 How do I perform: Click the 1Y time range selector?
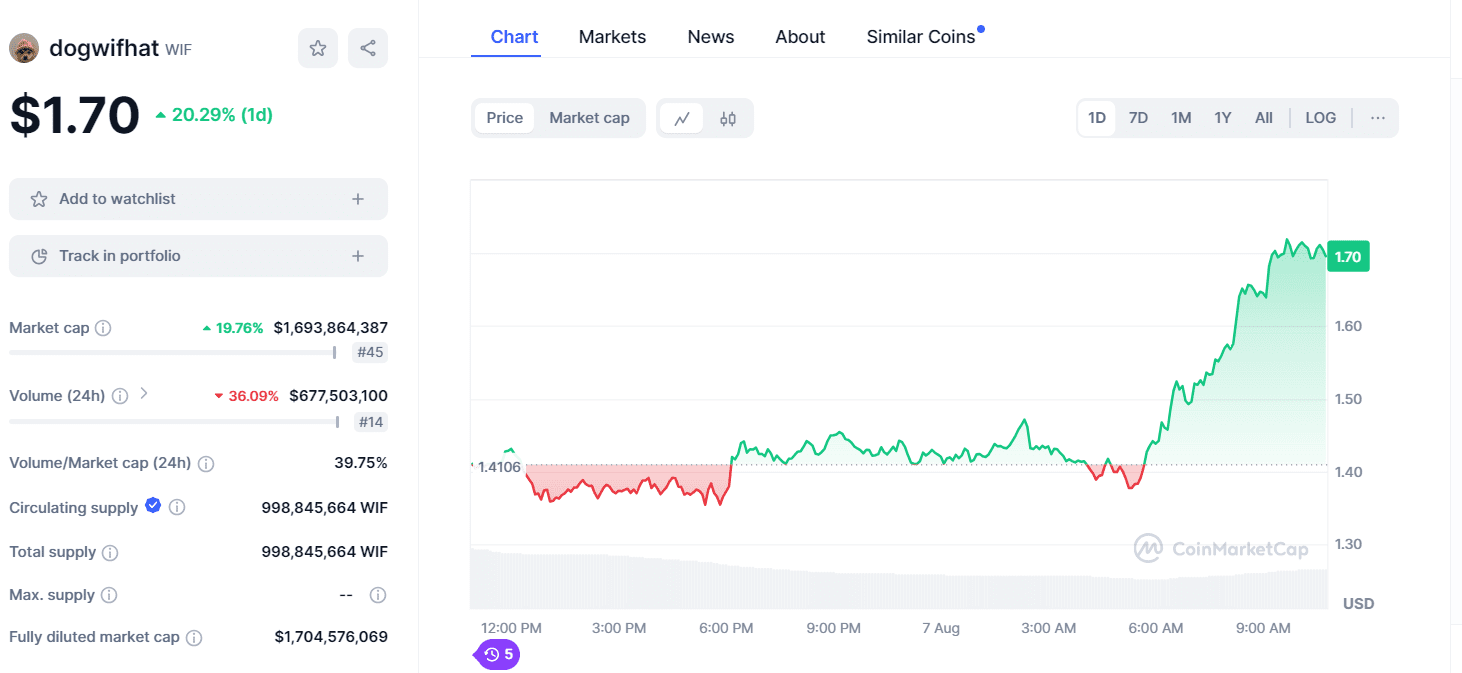(1222, 117)
